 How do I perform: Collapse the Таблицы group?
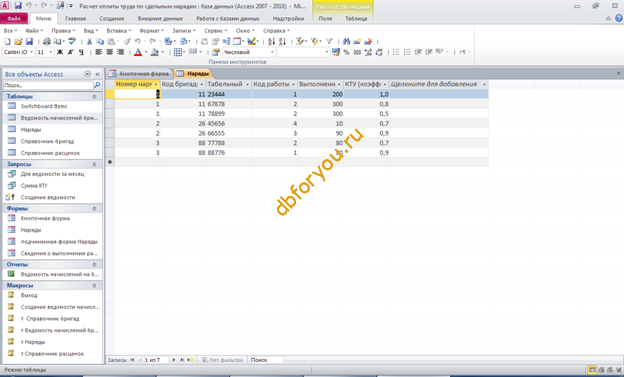[94, 97]
